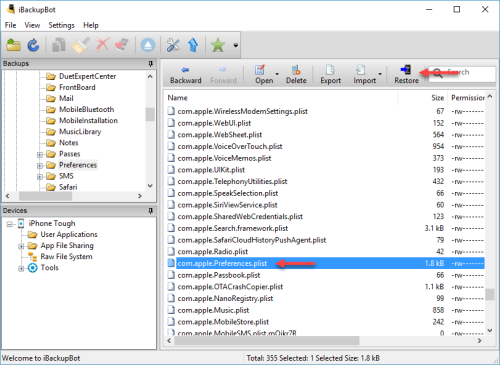Expand the App File Sharing node
Screen dimensions: 500x365
point(21,246)
